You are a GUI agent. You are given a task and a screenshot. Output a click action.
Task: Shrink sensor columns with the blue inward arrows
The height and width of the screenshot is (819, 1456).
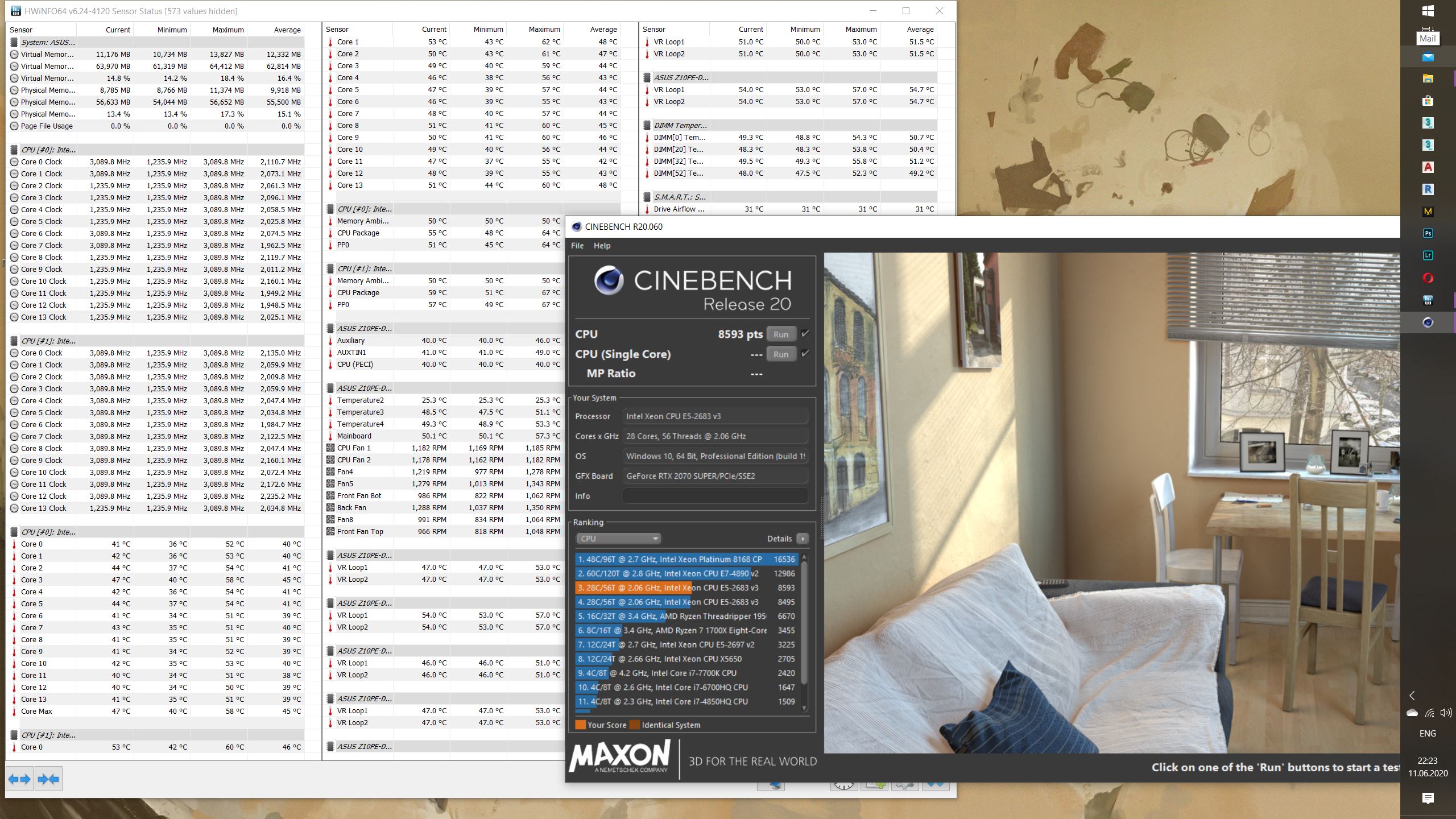pos(48,779)
